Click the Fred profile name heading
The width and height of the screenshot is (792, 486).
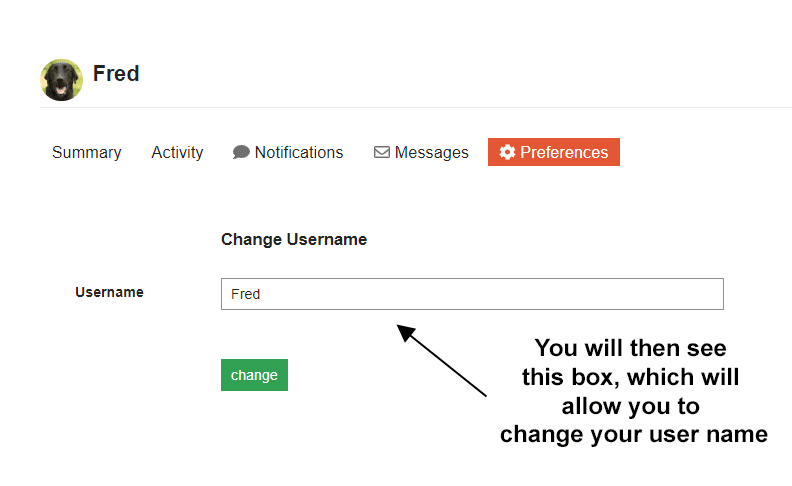click(x=116, y=74)
